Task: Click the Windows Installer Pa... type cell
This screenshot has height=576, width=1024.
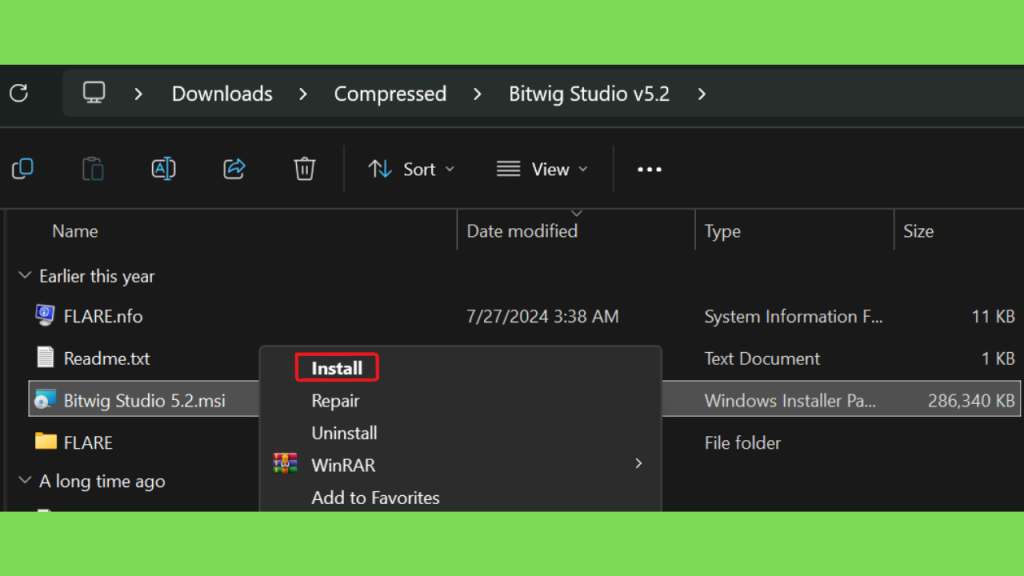Action: click(x=790, y=400)
